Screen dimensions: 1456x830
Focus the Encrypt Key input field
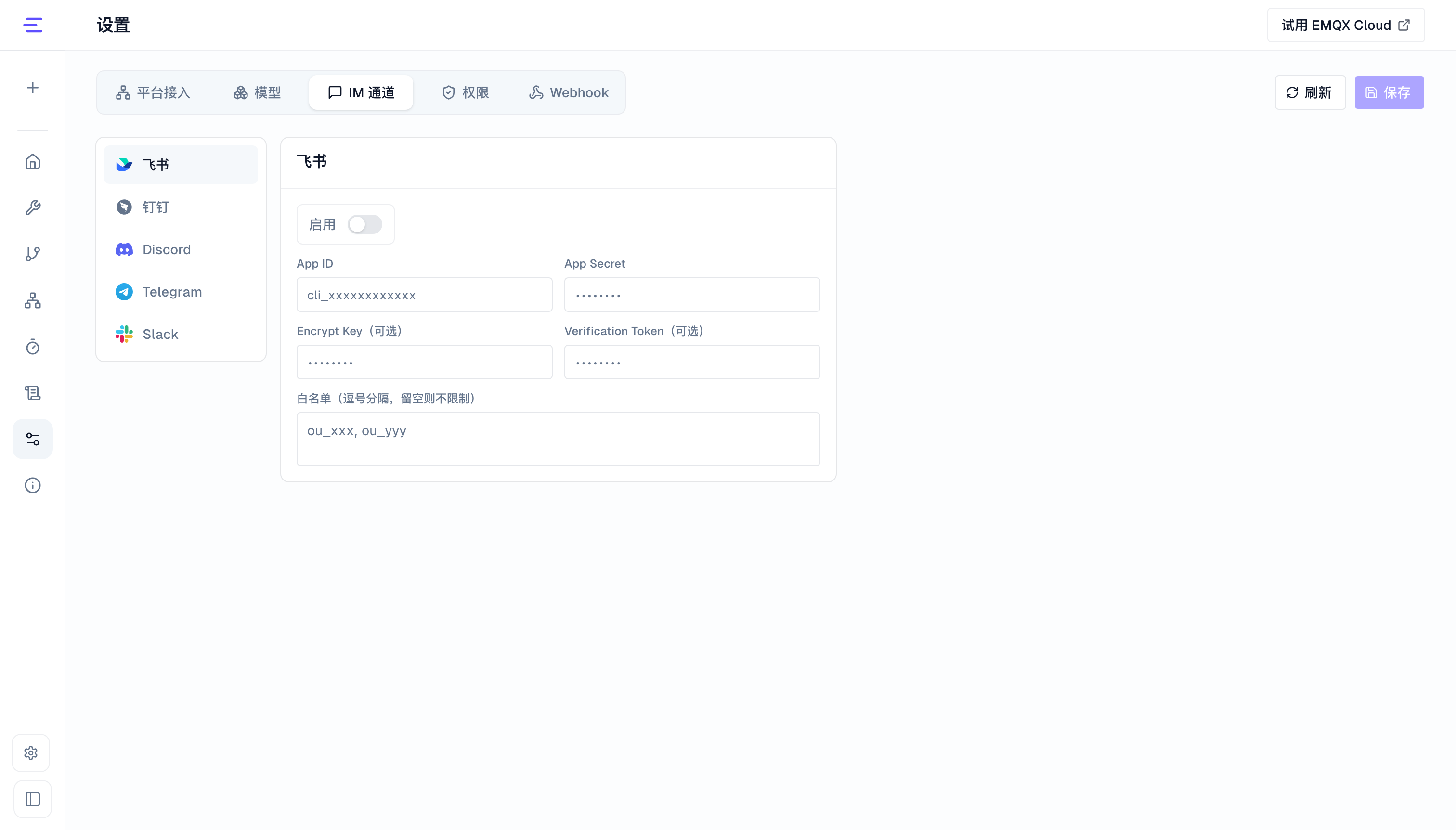(x=424, y=362)
